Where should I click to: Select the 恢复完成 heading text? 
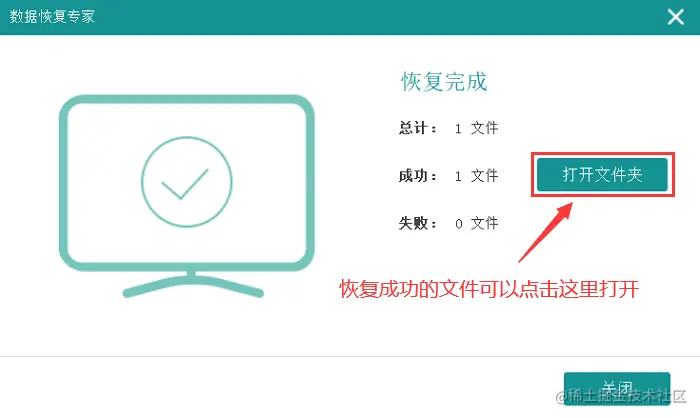click(444, 82)
